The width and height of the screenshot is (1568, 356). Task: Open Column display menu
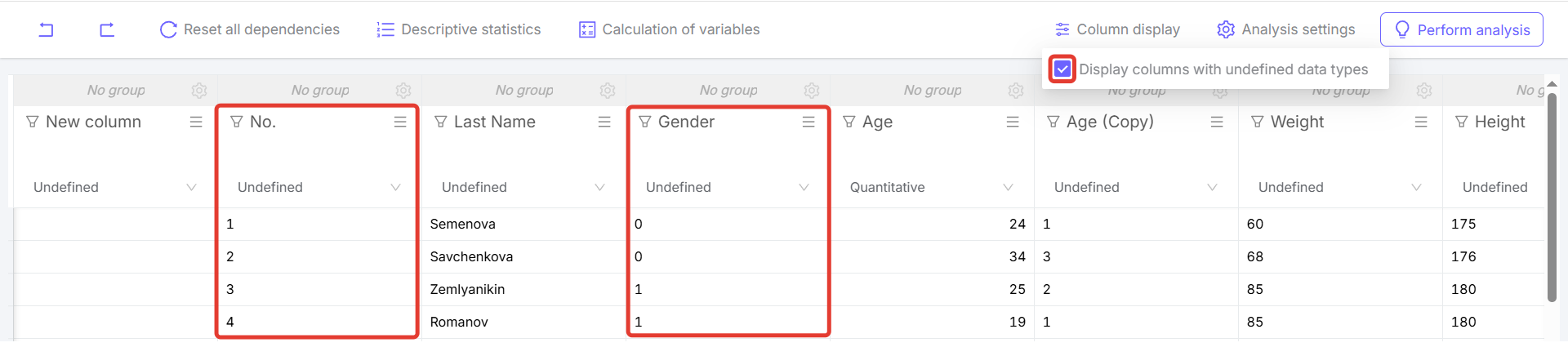(x=1117, y=29)
